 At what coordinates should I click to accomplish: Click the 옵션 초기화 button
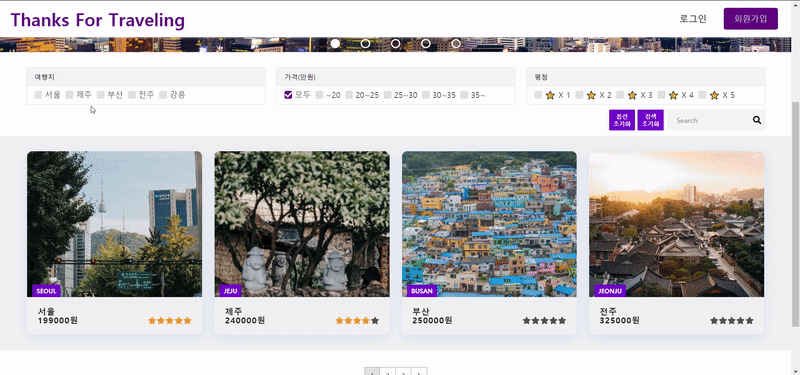(x=621, y=120)
